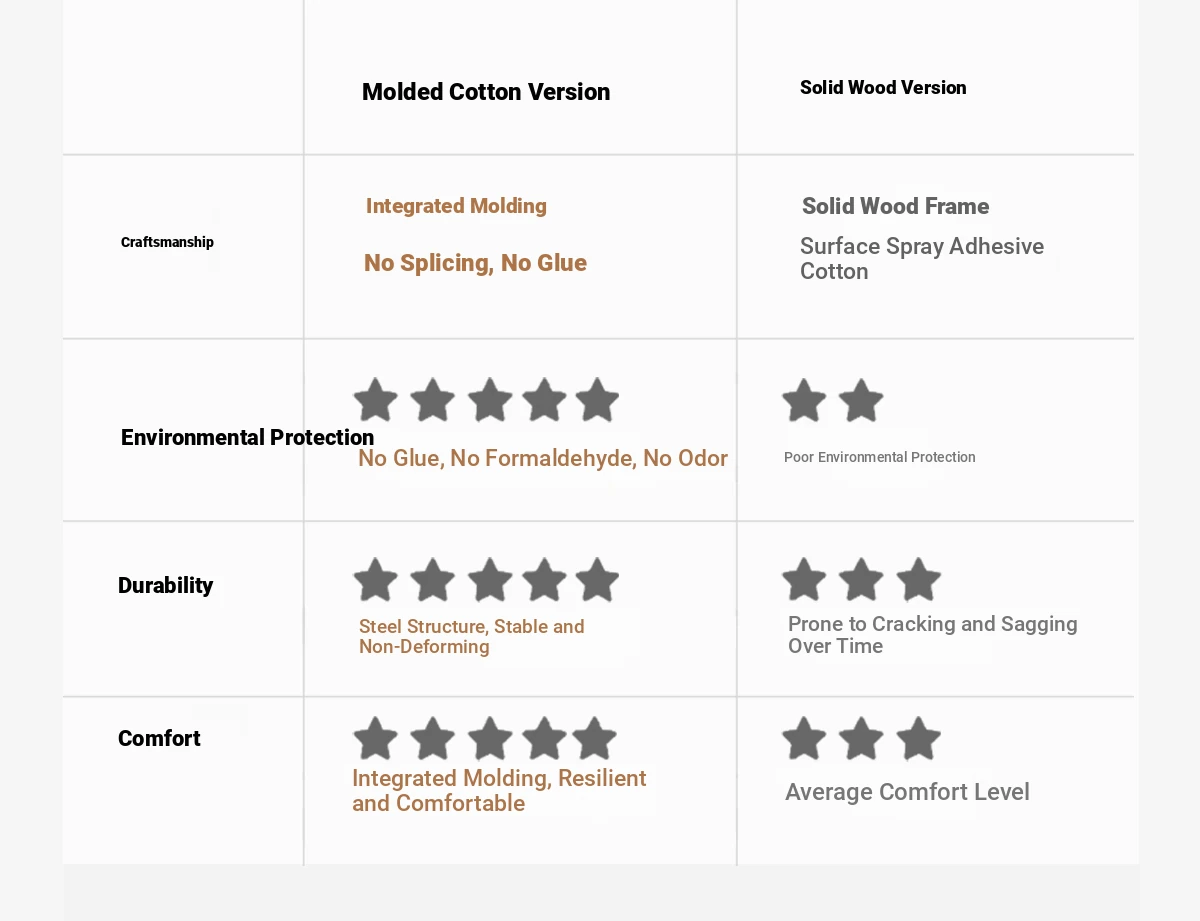The image size is (1200, 921).
Task: Click the No Splicing, No Glue text
Action: (x=475, y=263)
